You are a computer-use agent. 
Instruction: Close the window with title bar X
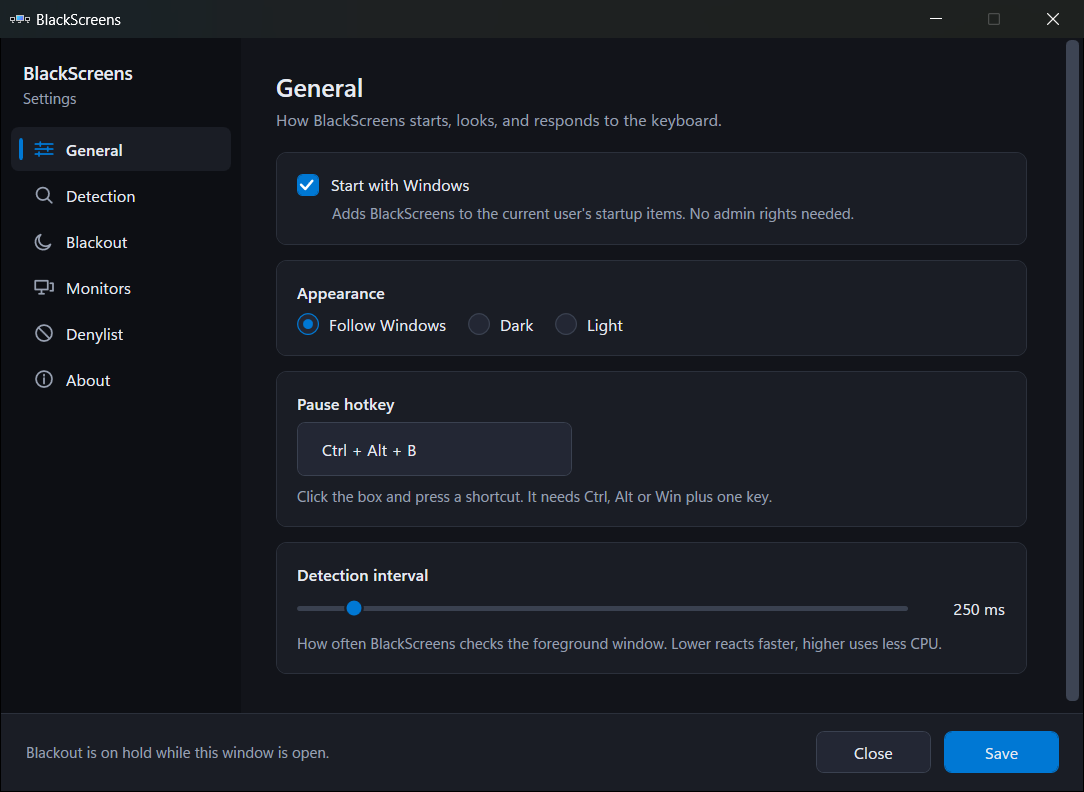click(x=1053, y=19)
